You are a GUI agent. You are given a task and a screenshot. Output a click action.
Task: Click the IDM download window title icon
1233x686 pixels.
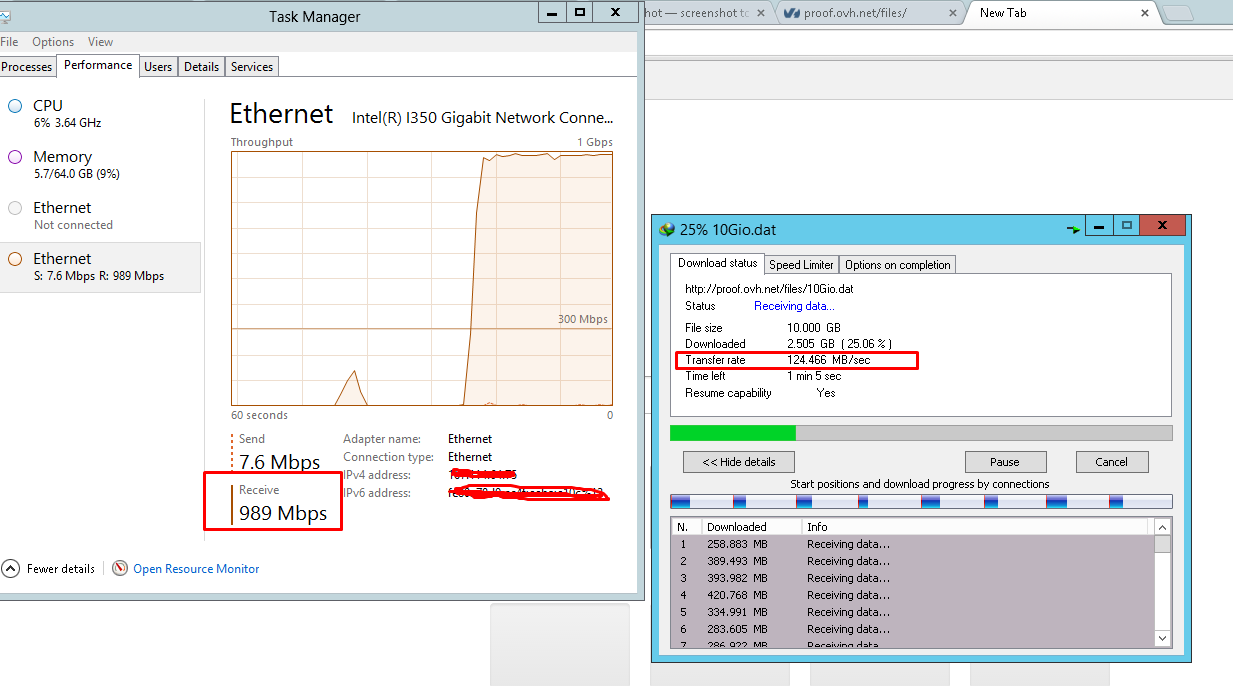667,229
